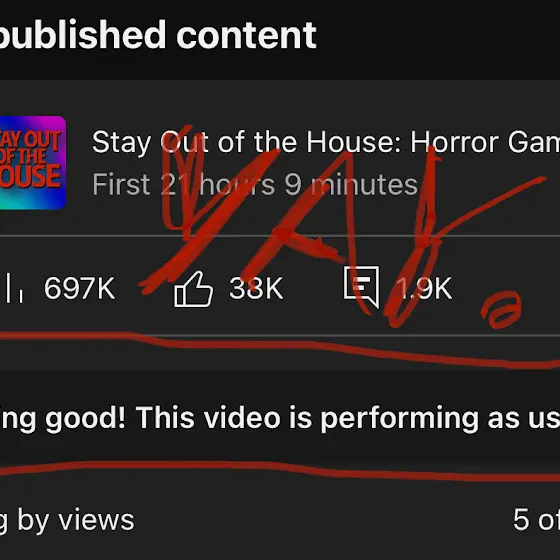Tap First 21 hours 9 minutes text

pyautogui.click(x=255, y=185)
